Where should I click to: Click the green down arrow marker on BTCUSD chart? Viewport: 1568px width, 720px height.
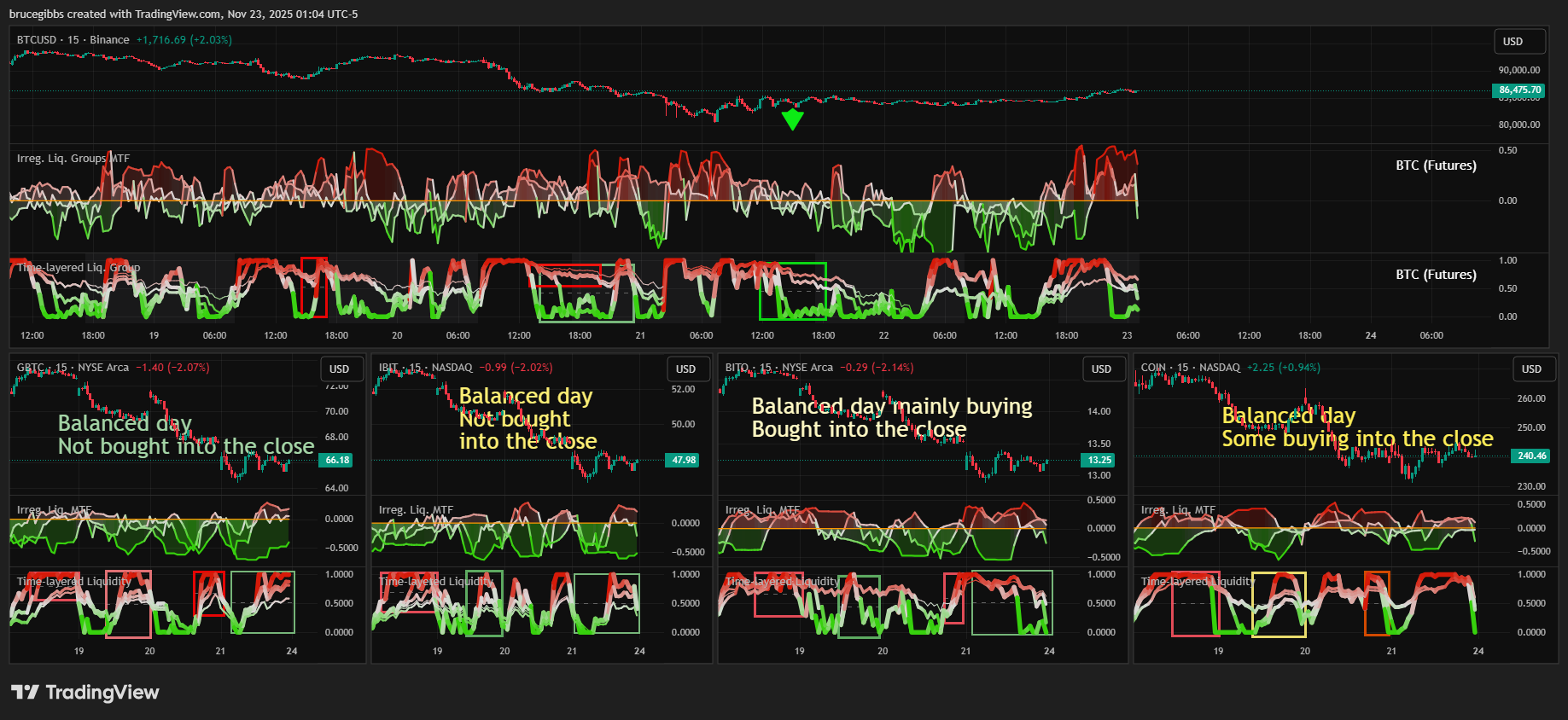coord(792,119)
